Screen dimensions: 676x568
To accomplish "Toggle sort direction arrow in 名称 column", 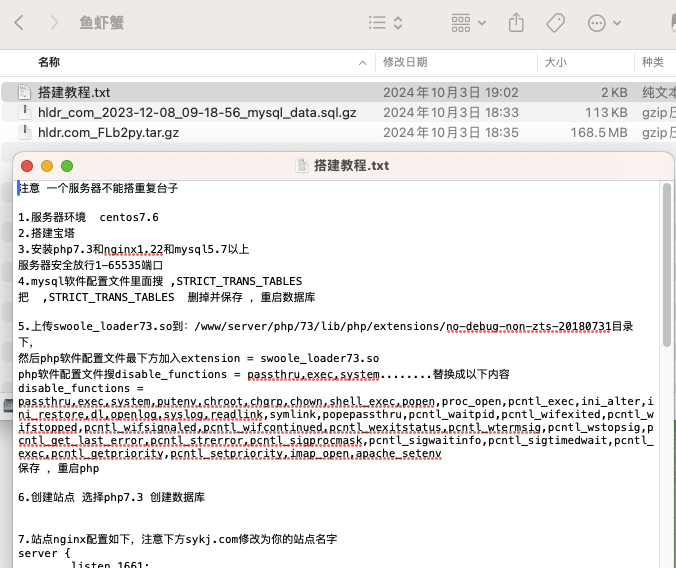I will pos(363,63).
